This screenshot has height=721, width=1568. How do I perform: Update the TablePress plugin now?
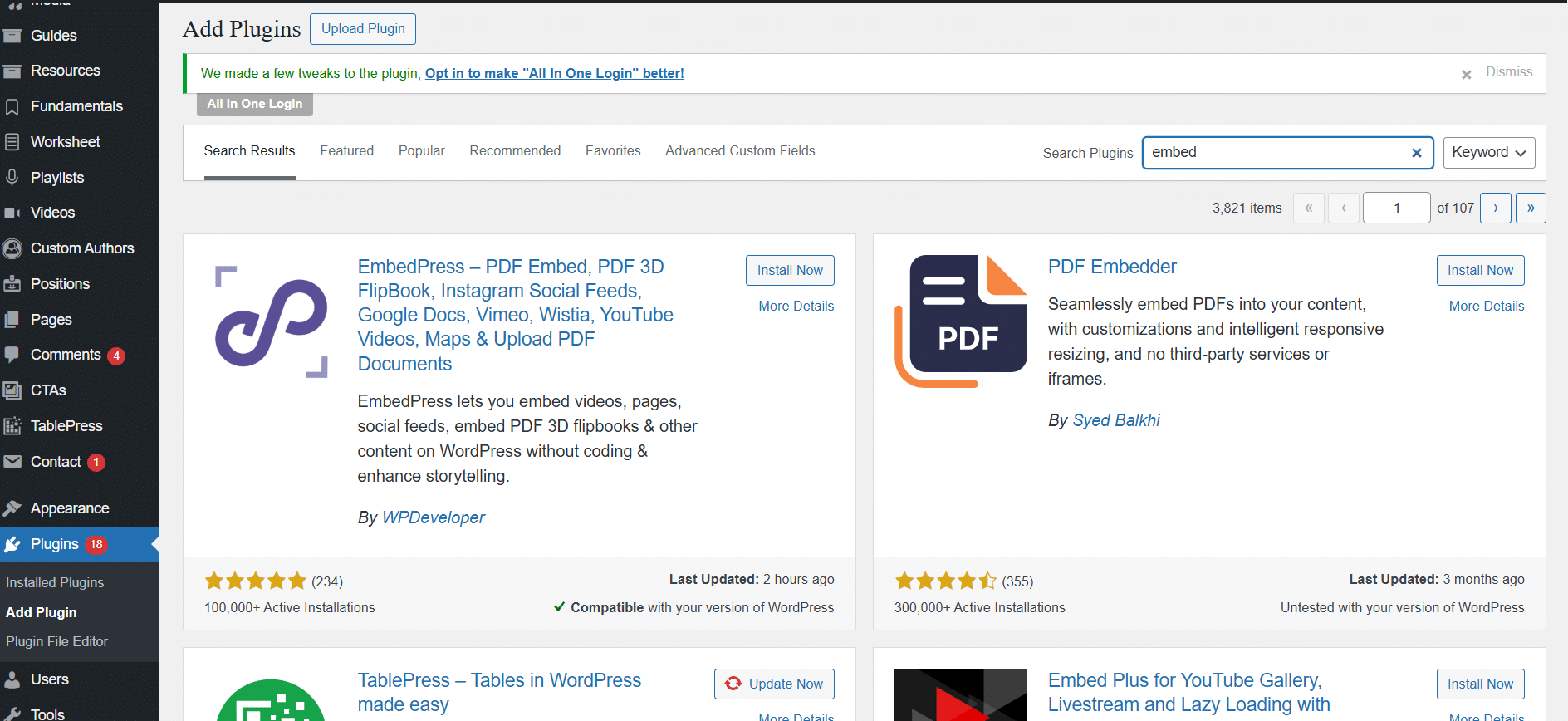[774, 684]
